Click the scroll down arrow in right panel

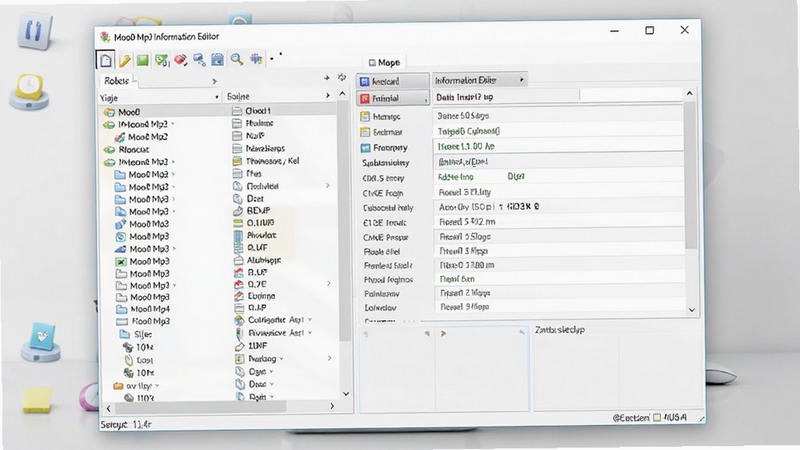coord(691,310)
